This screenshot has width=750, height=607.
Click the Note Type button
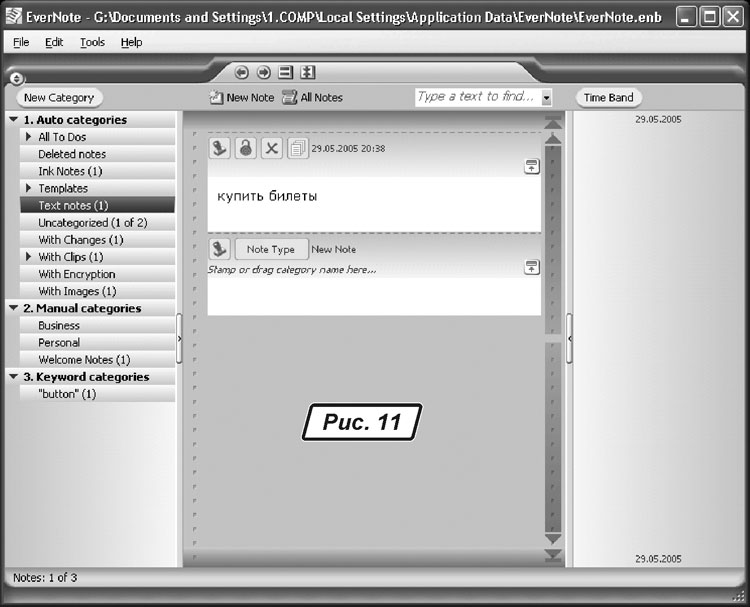(271, 249)
